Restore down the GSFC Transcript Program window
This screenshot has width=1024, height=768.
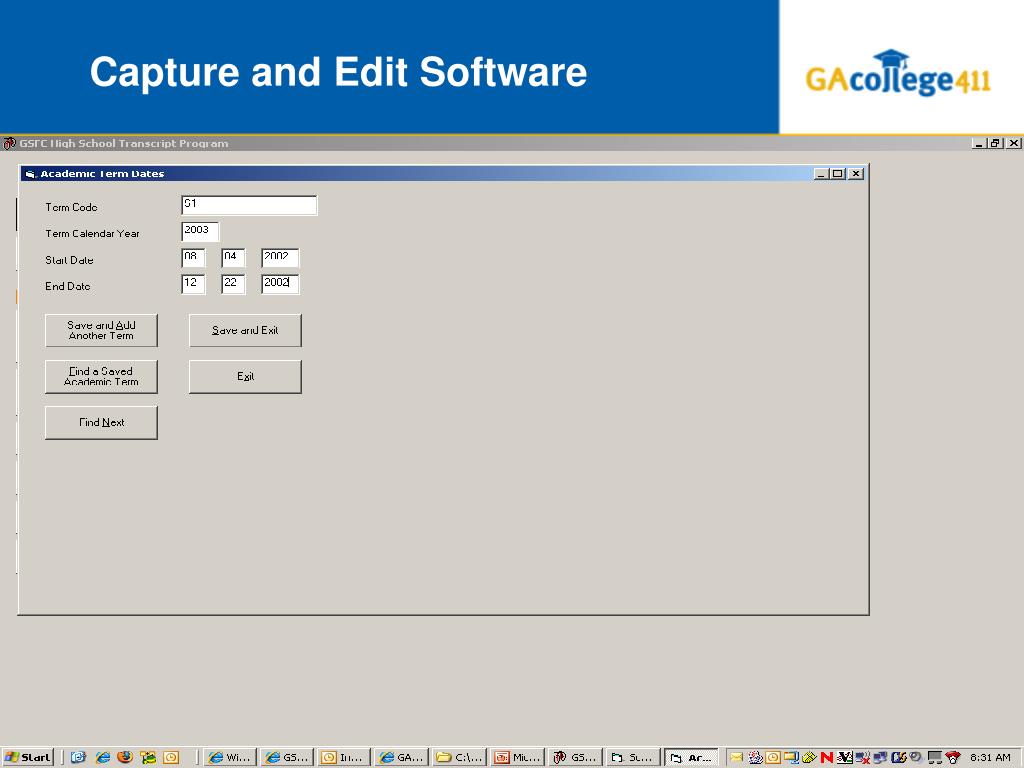[995, 143]
